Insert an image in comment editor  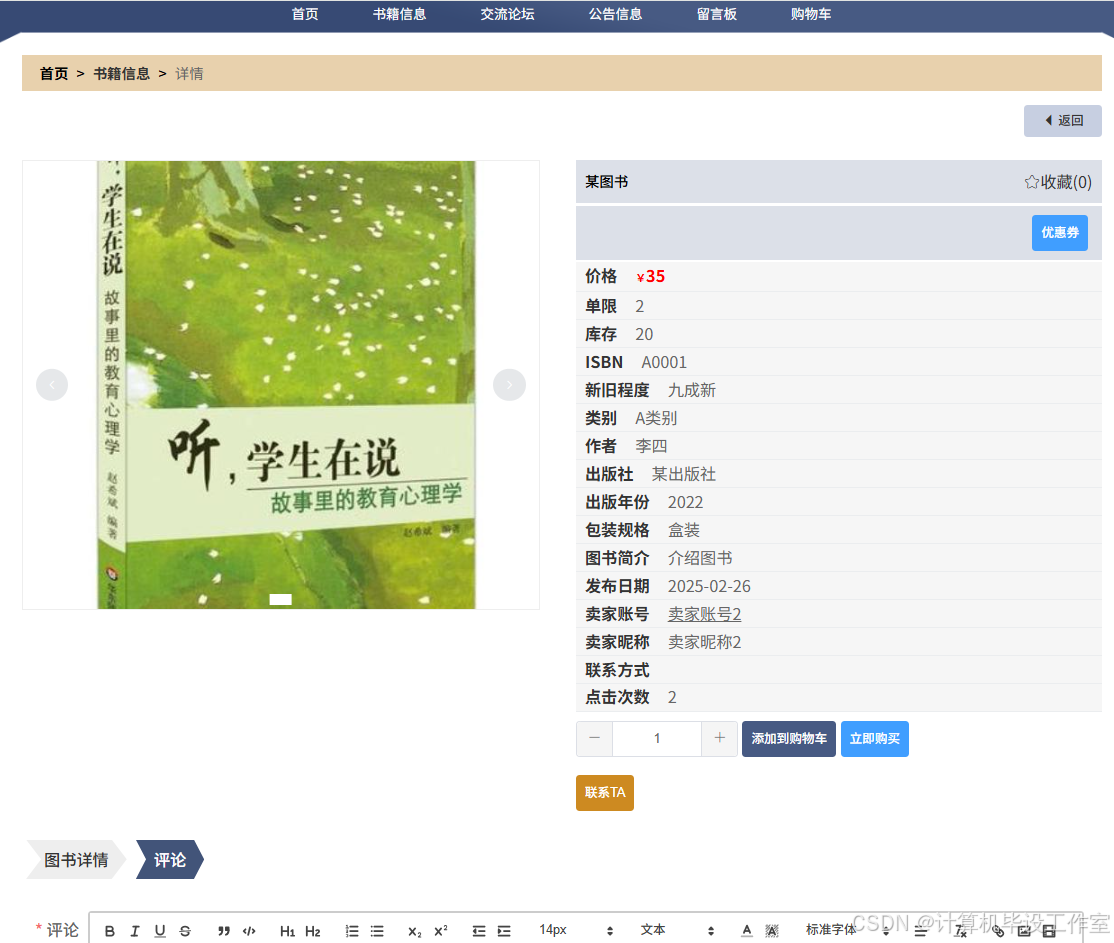point(1024,931)
